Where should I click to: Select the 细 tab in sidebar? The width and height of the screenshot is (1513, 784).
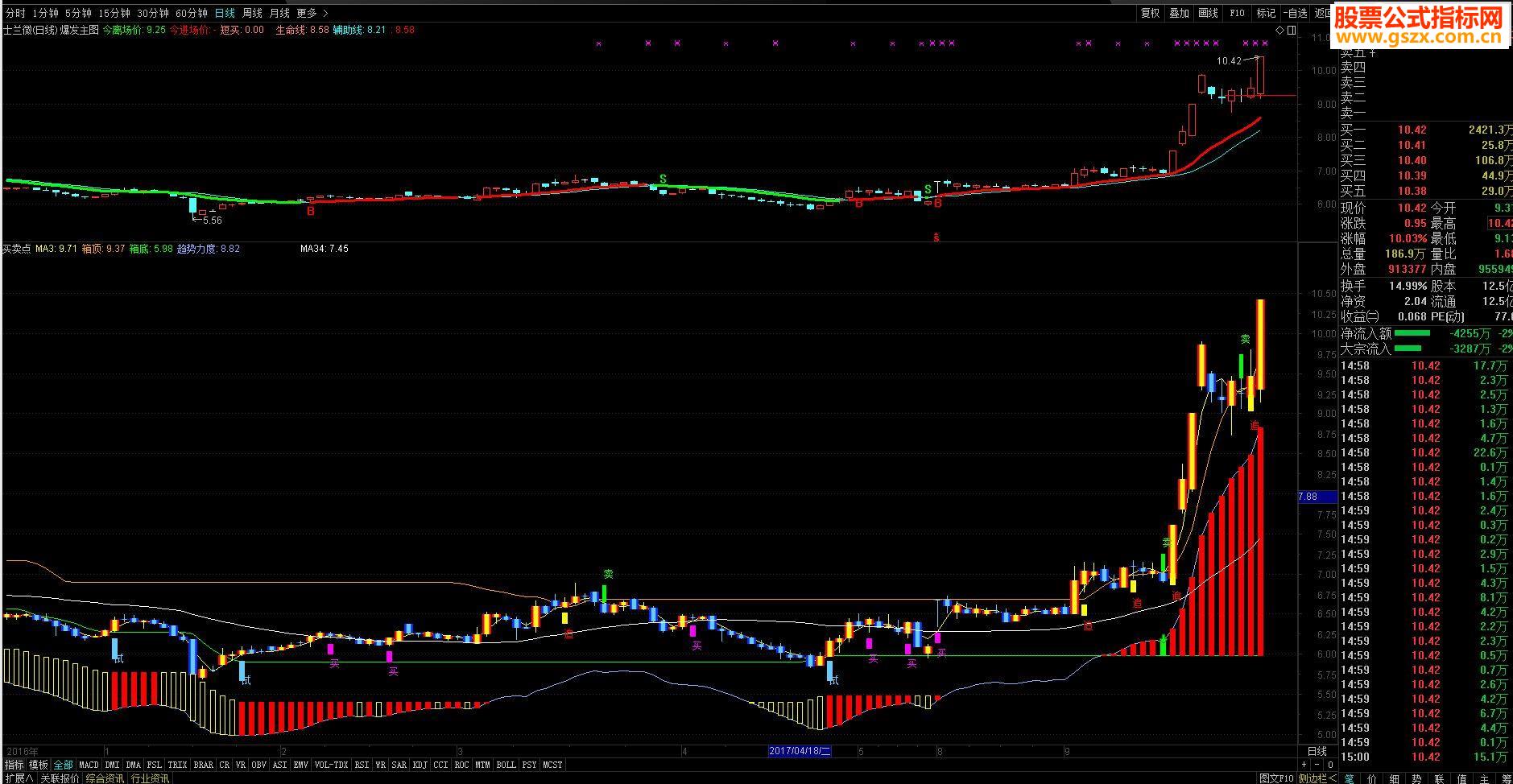1394,778
